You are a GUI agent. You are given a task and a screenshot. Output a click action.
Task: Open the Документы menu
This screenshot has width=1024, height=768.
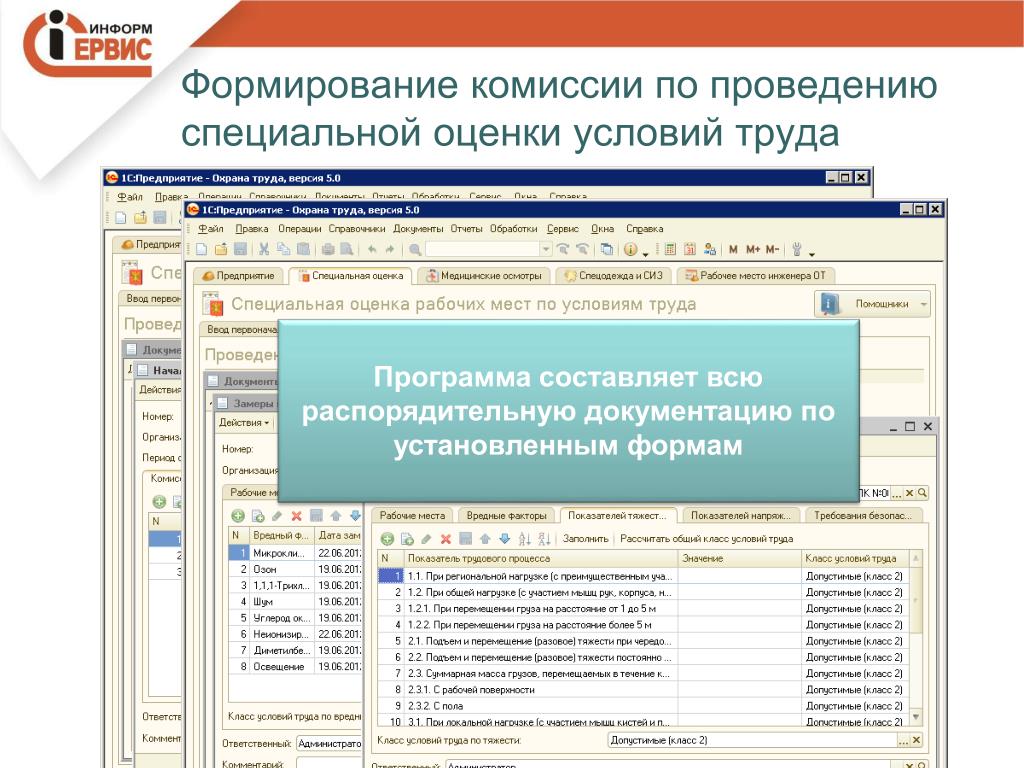(418, 229)
